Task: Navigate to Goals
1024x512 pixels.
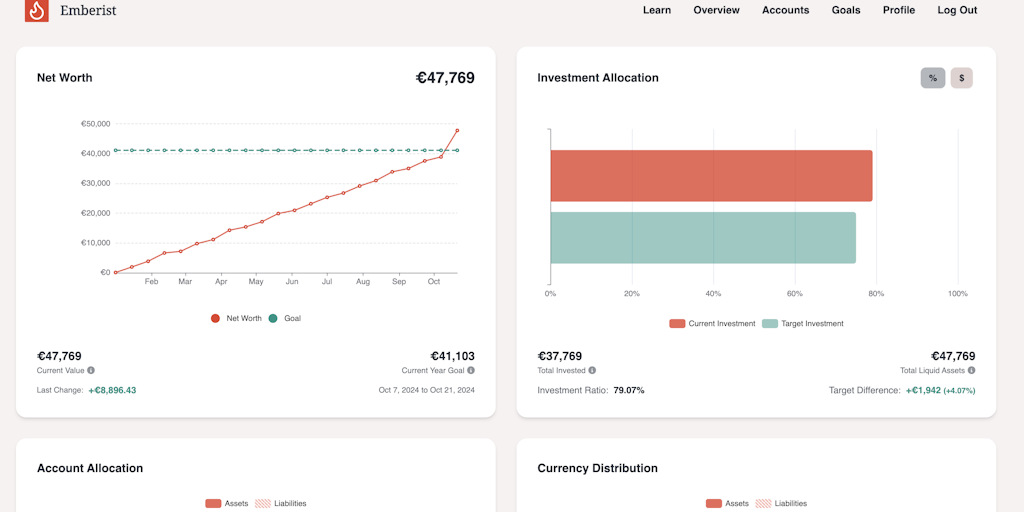Action: [846, 10]
